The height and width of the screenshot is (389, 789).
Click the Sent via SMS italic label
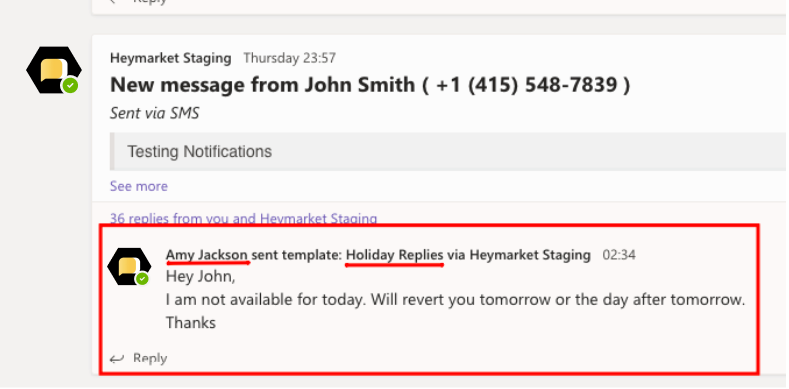(154, 113)
